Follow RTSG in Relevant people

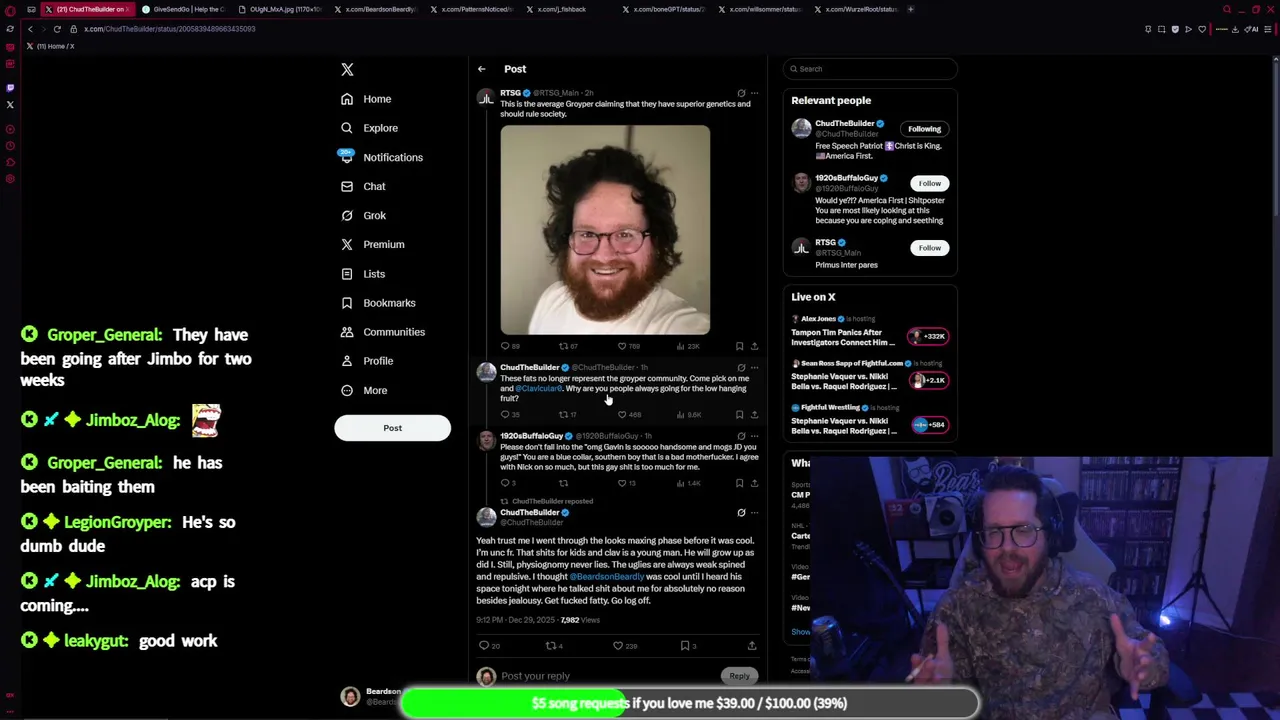pyautogui.click(x=930, y=248)
